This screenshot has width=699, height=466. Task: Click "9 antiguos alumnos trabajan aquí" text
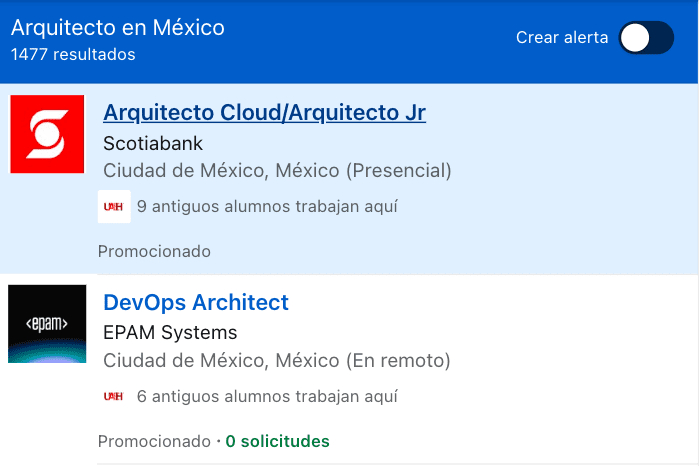click(267, 206)
